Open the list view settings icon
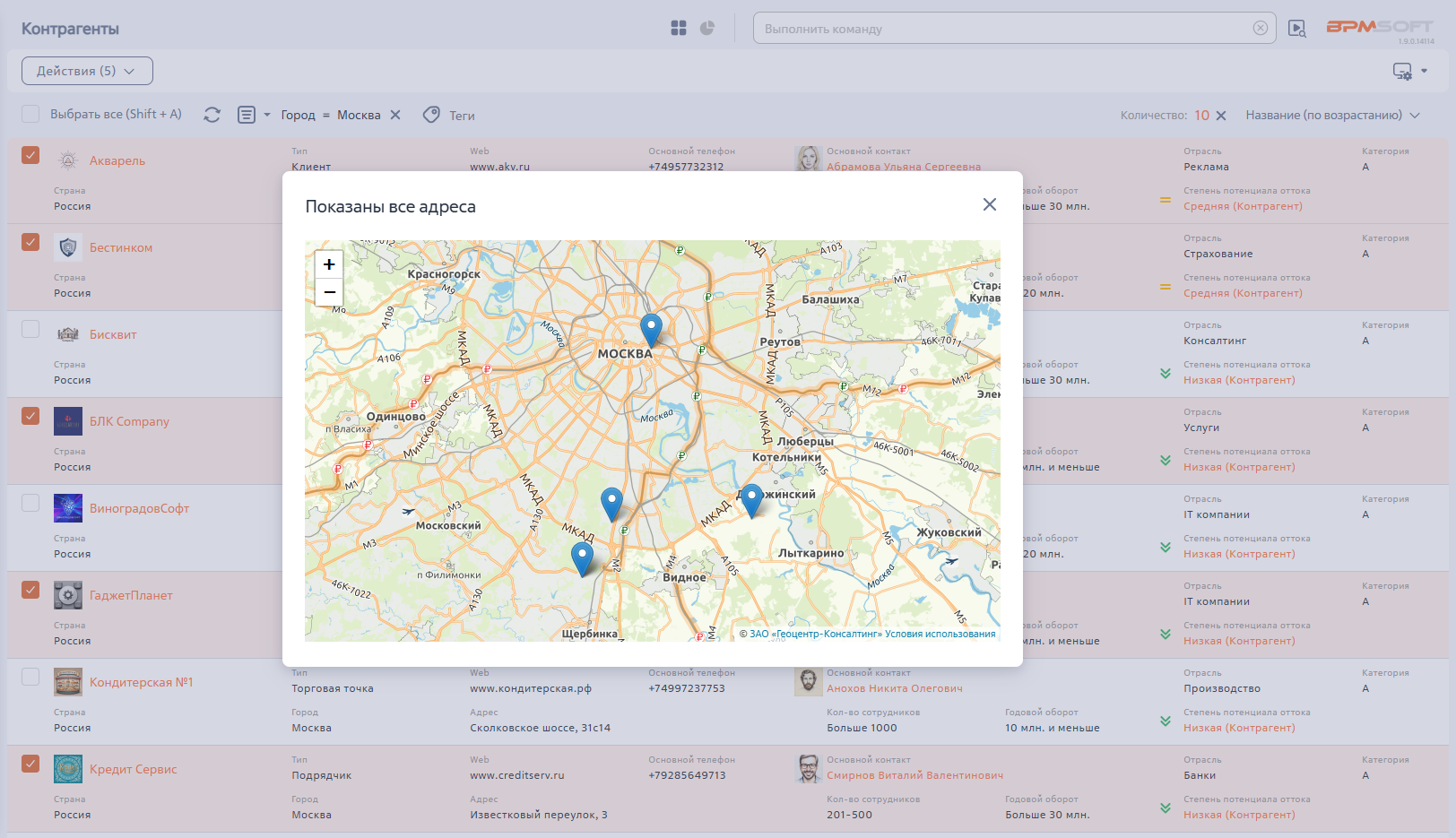 [x=247, y=115]
